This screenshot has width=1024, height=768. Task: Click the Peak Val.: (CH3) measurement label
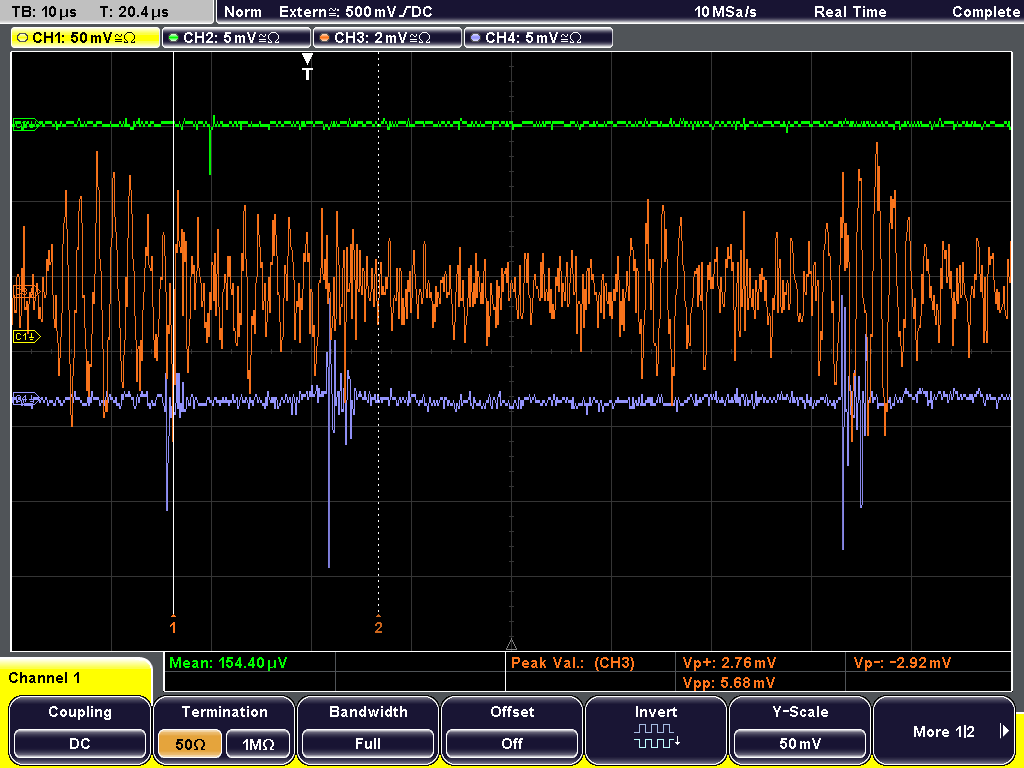pos(572,663)
